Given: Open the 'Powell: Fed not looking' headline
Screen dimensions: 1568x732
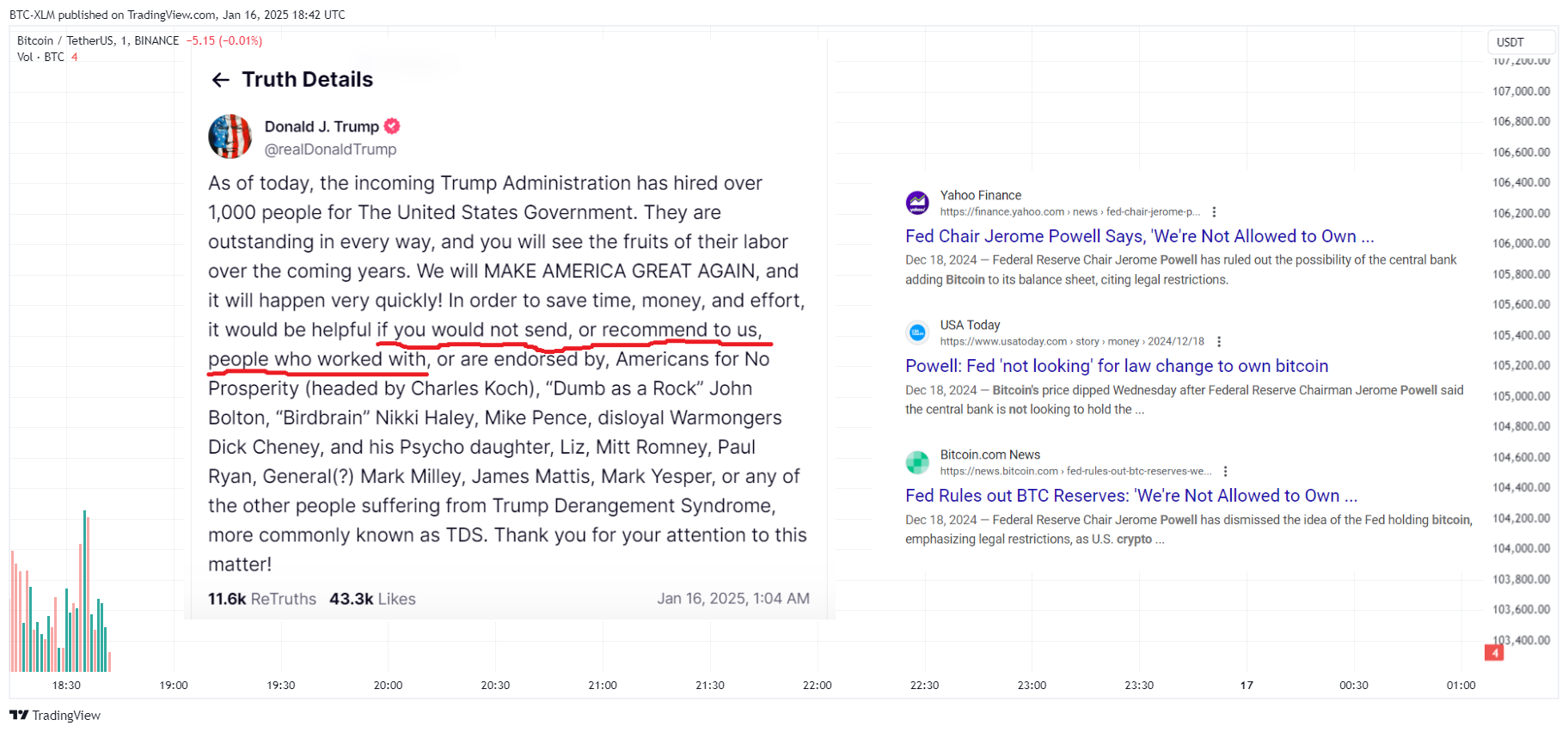Looking at the screenshot, I should point(1116,366).
